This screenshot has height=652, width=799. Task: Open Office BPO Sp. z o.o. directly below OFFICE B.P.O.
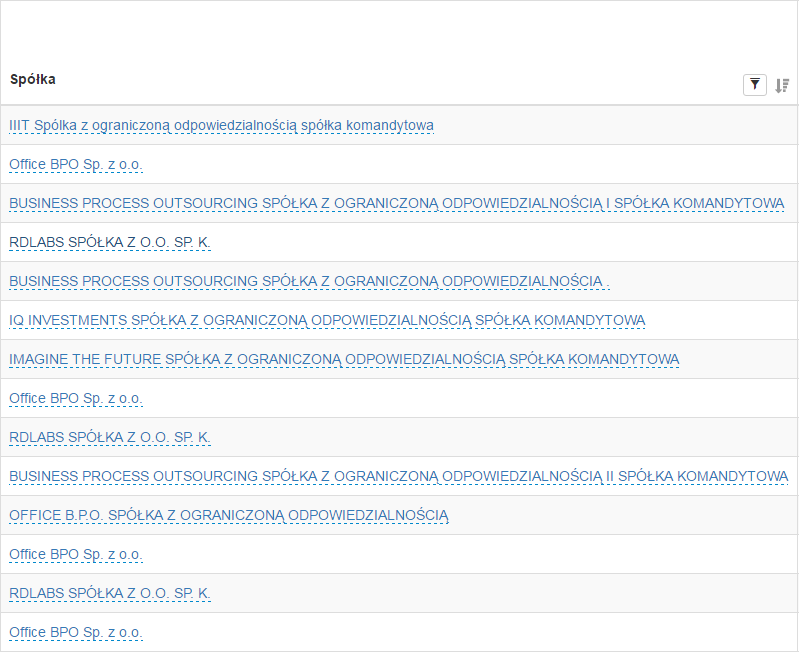[76, 554]
